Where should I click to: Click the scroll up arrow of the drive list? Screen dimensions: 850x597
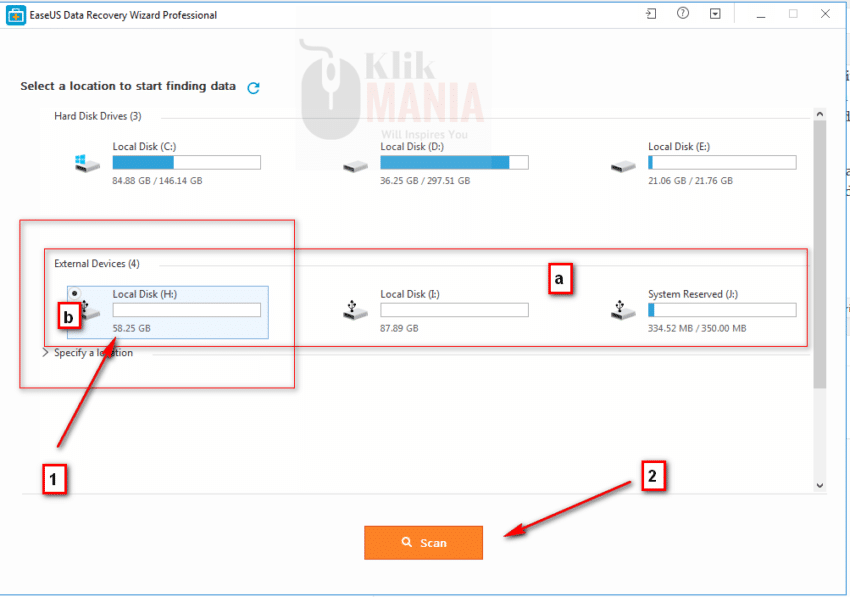click(820, 114)
